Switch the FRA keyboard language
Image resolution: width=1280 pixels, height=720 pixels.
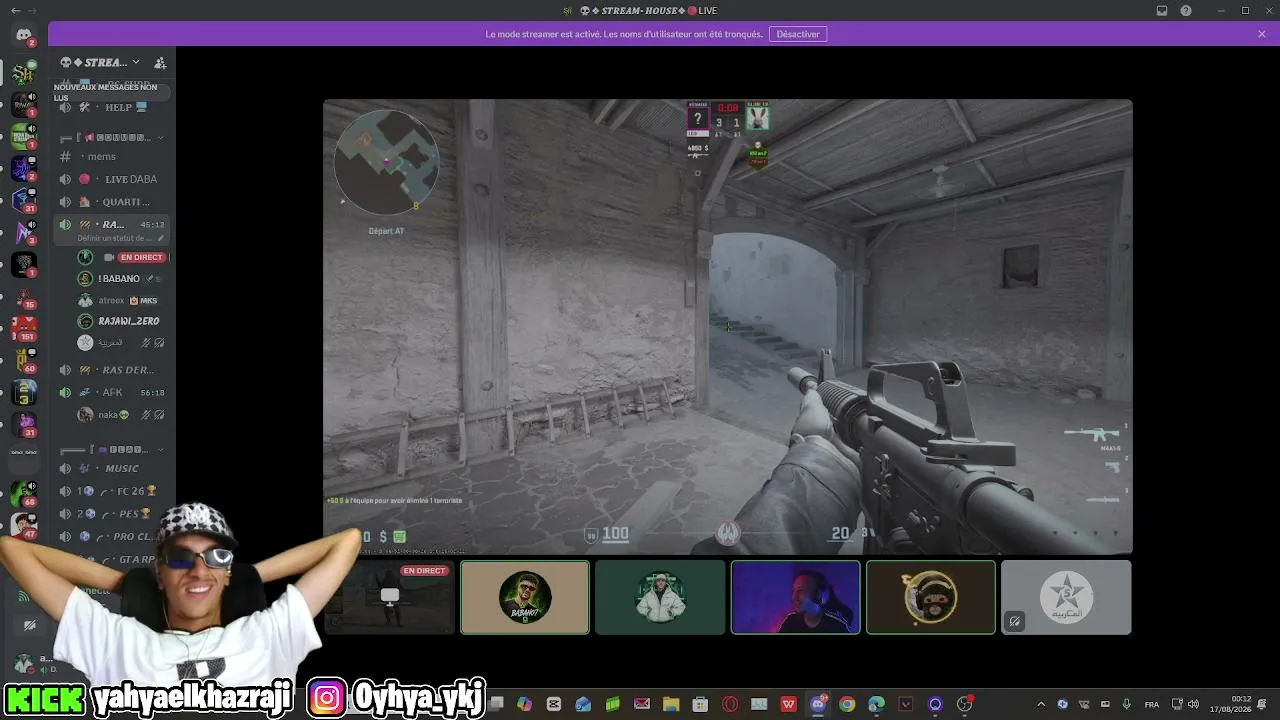(1152, 704)
